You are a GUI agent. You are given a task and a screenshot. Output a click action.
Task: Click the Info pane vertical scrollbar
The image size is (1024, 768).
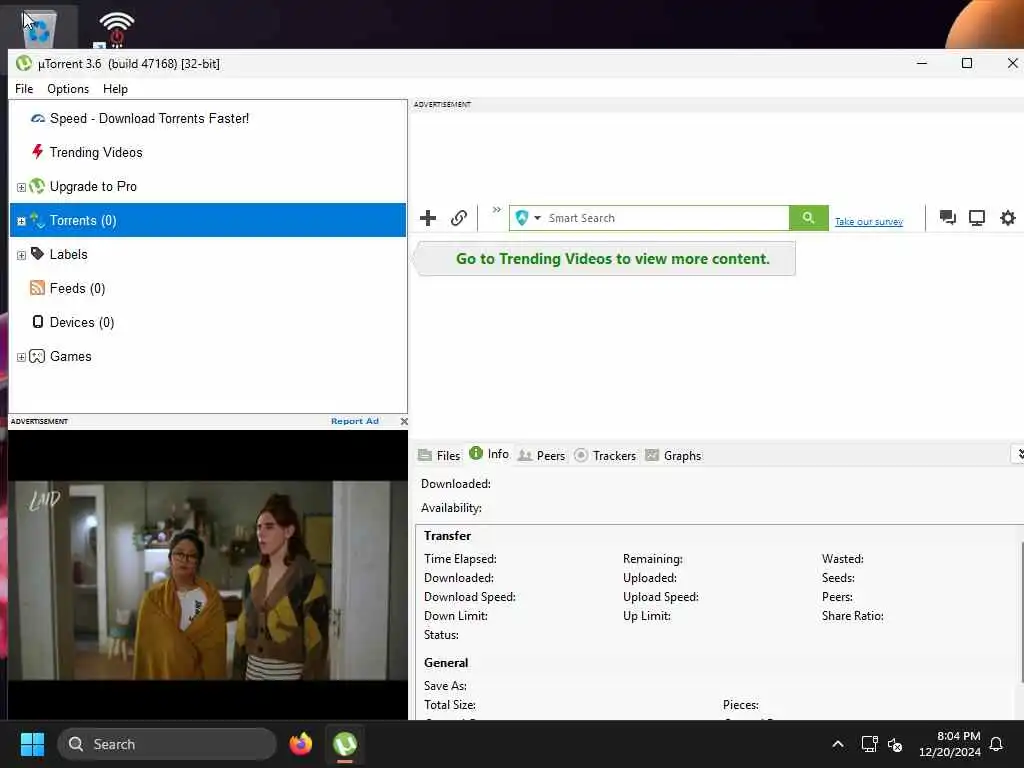click(1021, 614)
